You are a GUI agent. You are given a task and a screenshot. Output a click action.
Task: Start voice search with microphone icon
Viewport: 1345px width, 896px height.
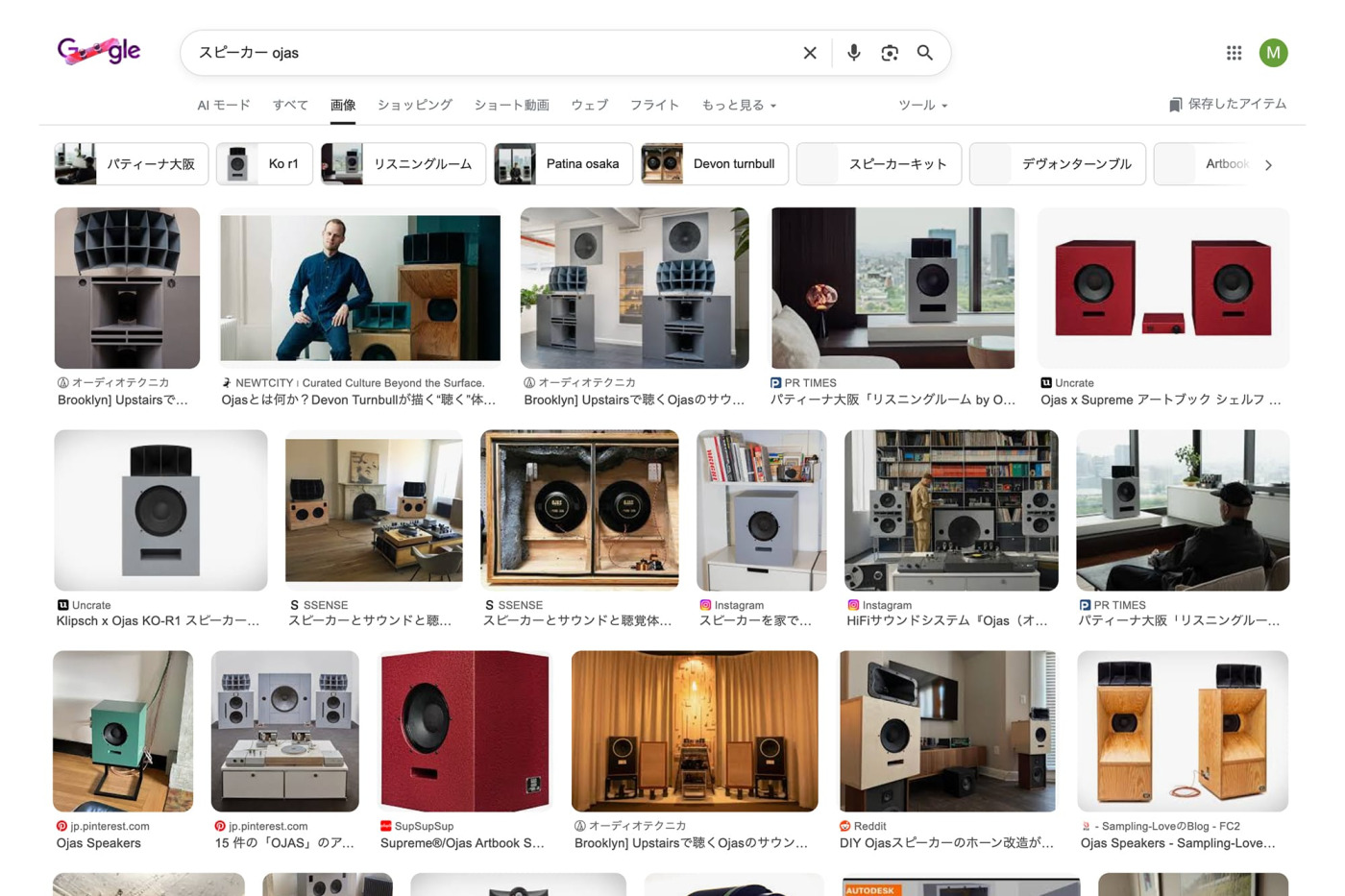pos(853,53)
